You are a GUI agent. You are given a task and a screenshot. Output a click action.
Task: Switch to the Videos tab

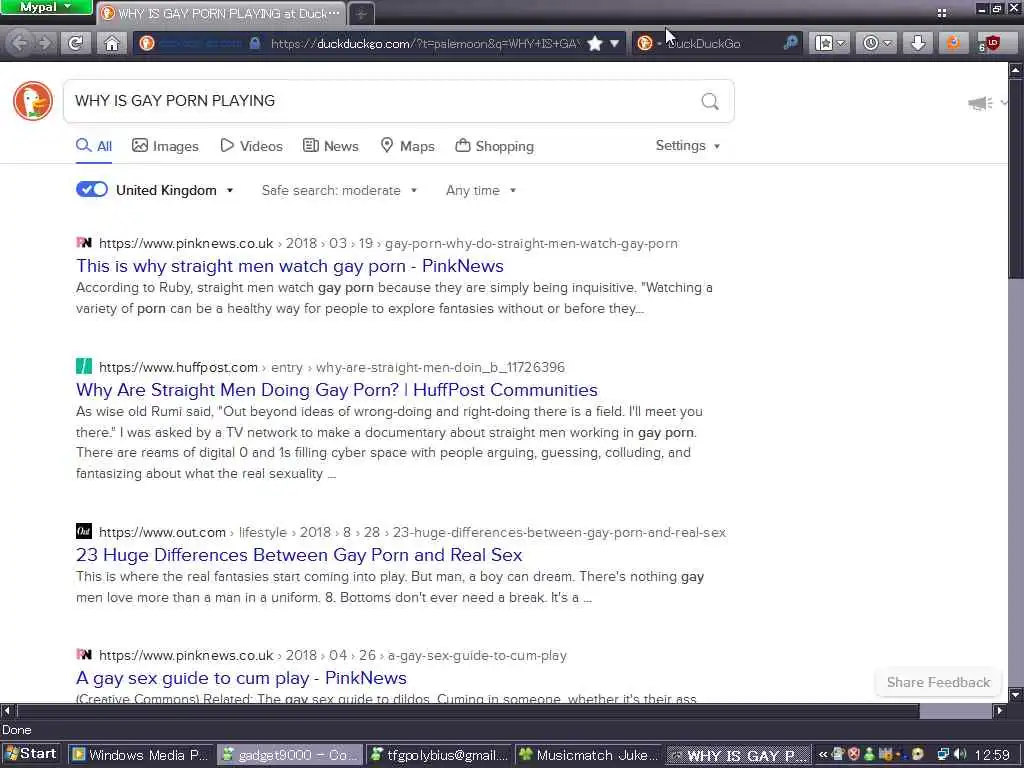click(x=251, y=146)
